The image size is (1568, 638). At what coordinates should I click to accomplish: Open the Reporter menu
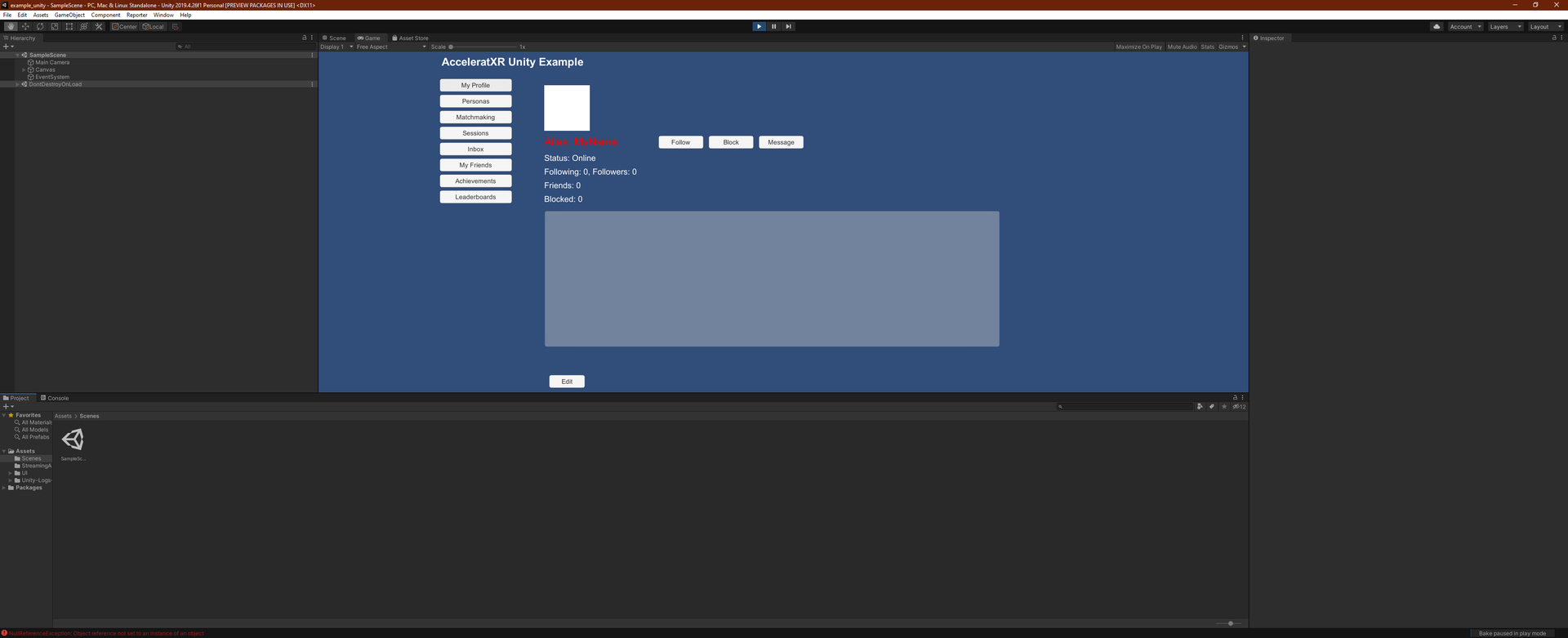[x=136, y=15]
